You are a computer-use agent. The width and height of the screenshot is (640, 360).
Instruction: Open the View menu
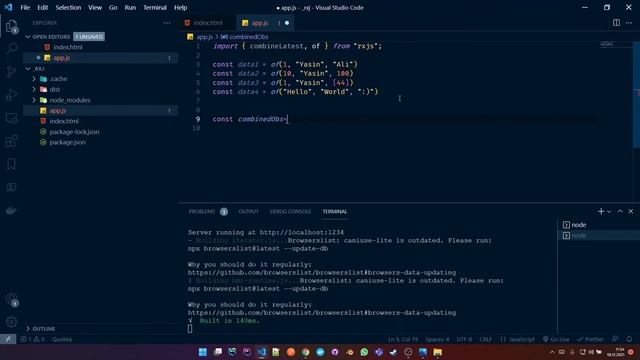(x=95, y=7)
